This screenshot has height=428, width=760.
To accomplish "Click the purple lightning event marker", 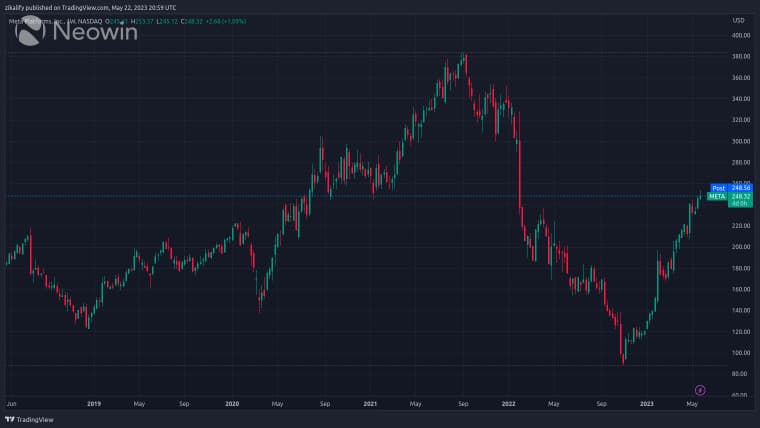I will tap(700, 388).
